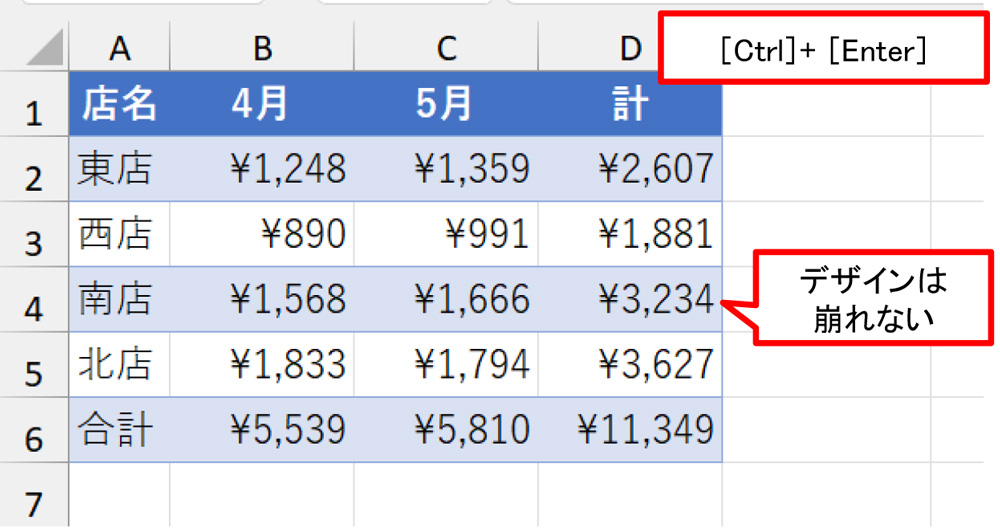Screen dimensions: 1000x530
Task: Select row 5 header
Action: pyautogui.click(x=34, y=365)
